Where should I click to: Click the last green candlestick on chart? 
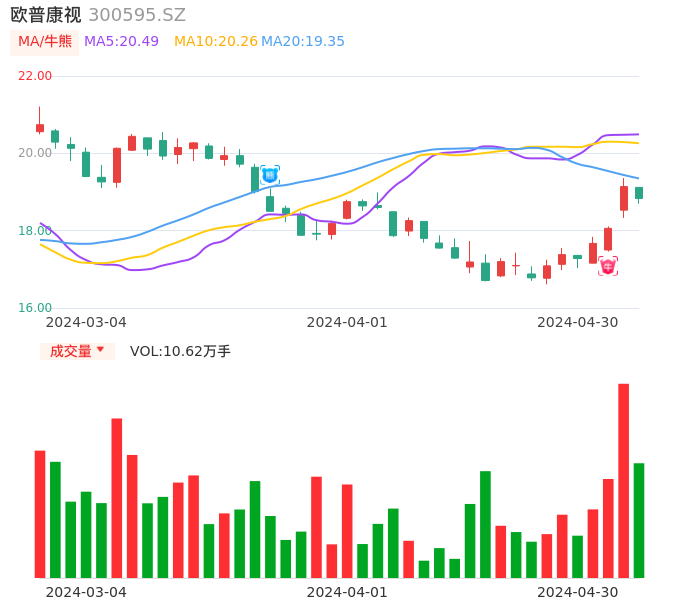click(x=639, y=193)
